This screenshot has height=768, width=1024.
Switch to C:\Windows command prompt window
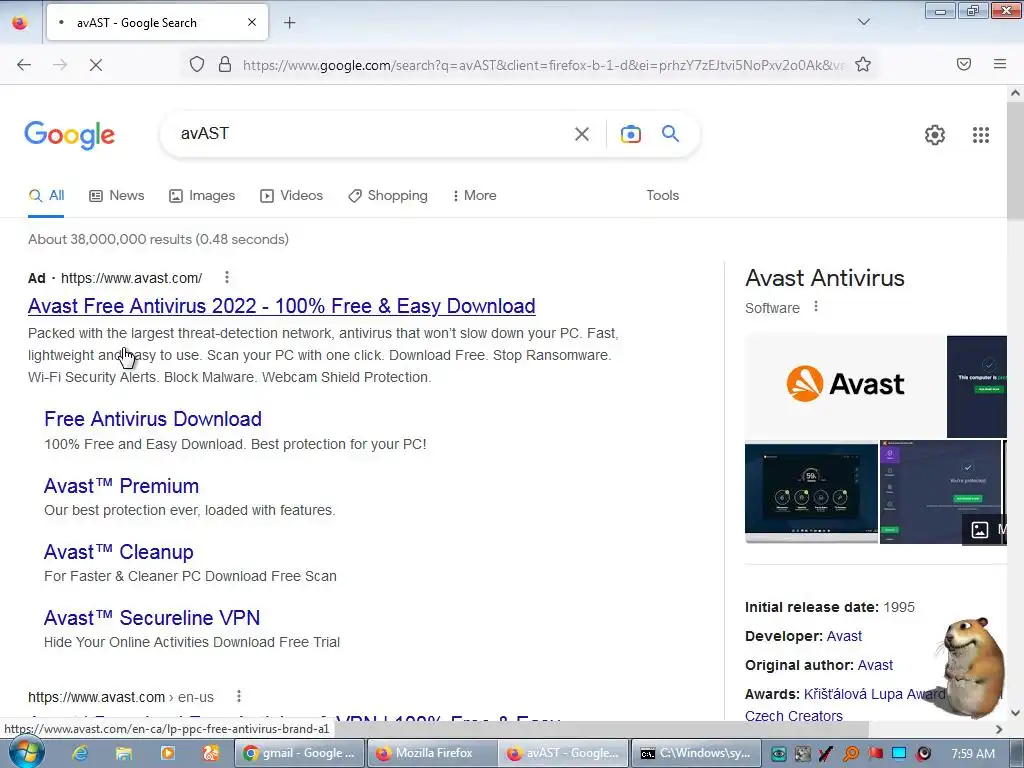[695, 753]
